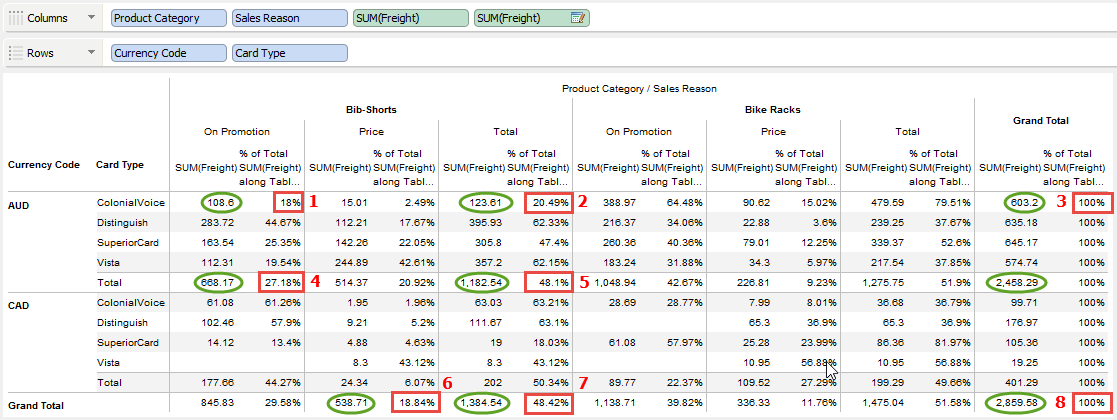1117x420 pixels.
Task: Click the Grand Total column header
Action: point(1041,120)
